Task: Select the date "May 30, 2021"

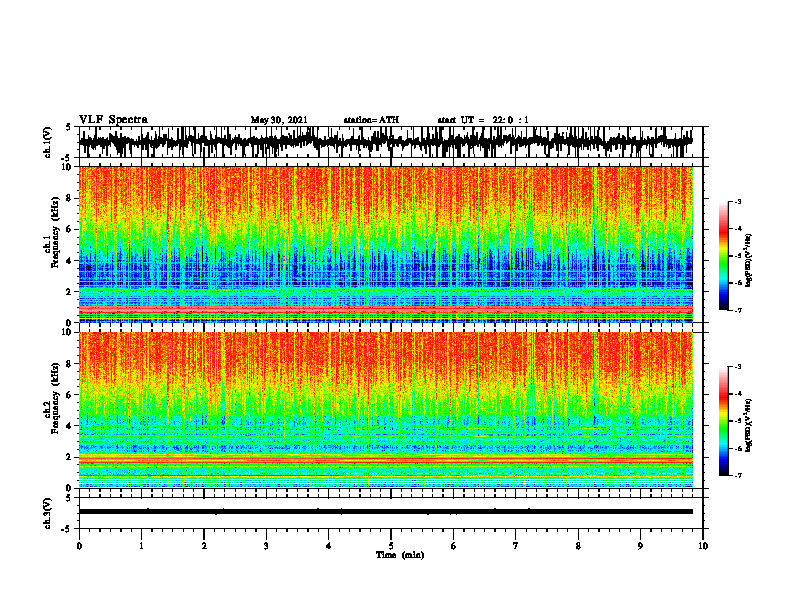Action: (x=279, y=120)
